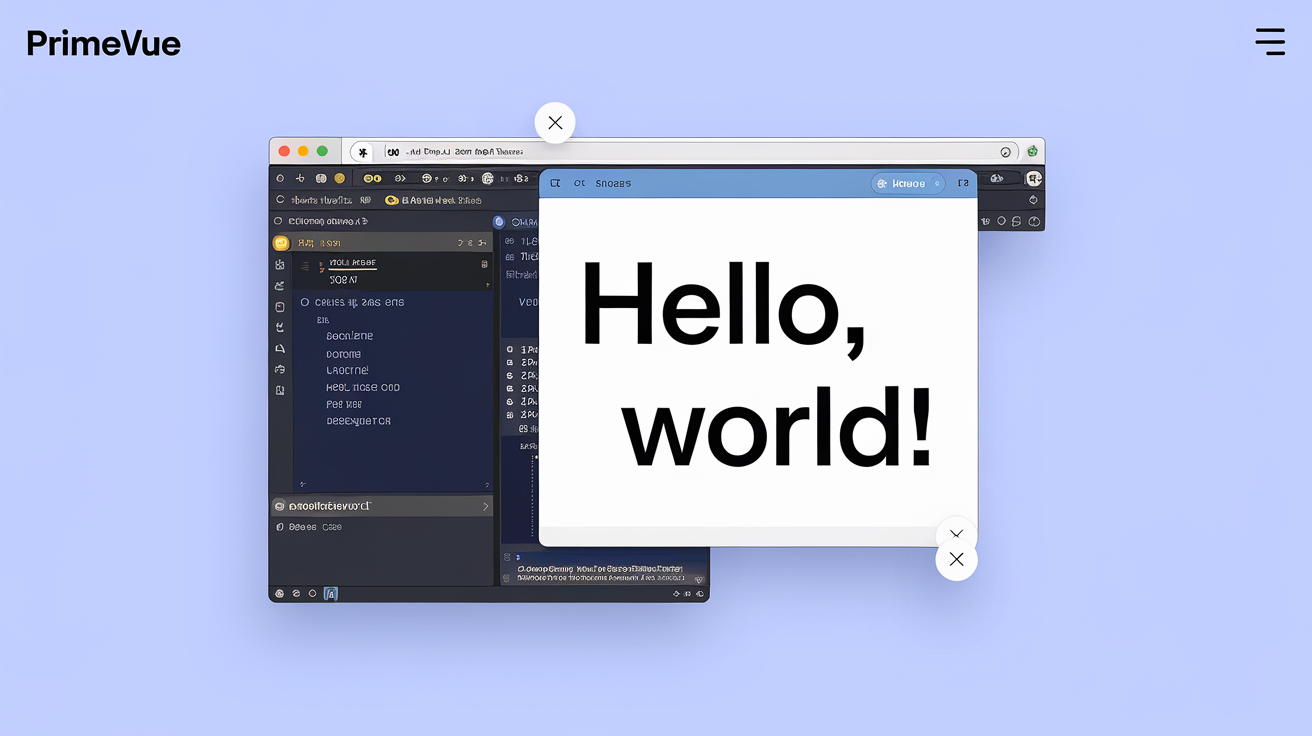This screenshot has height=736, width=1312.
Task: Select the yellow folder icon in highlighted sidebar row
Action: 281,243
